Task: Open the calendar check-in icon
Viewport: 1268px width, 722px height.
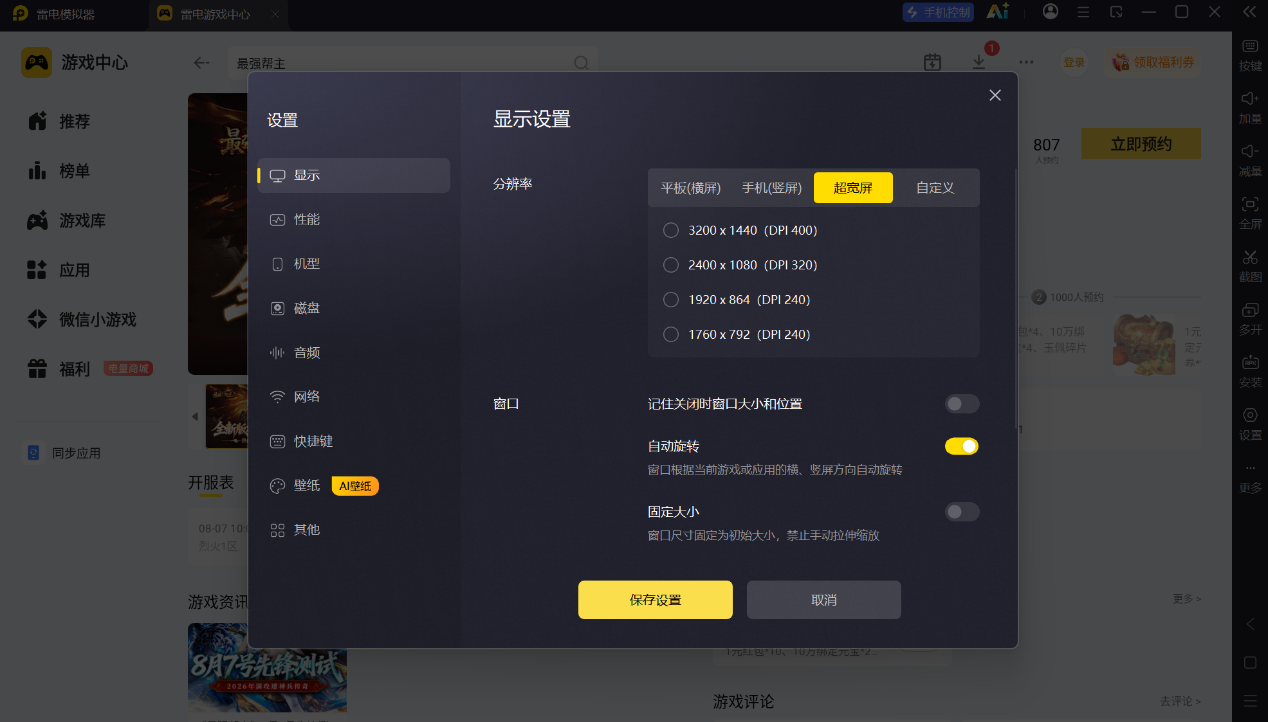Action: (x=932, y=62)
